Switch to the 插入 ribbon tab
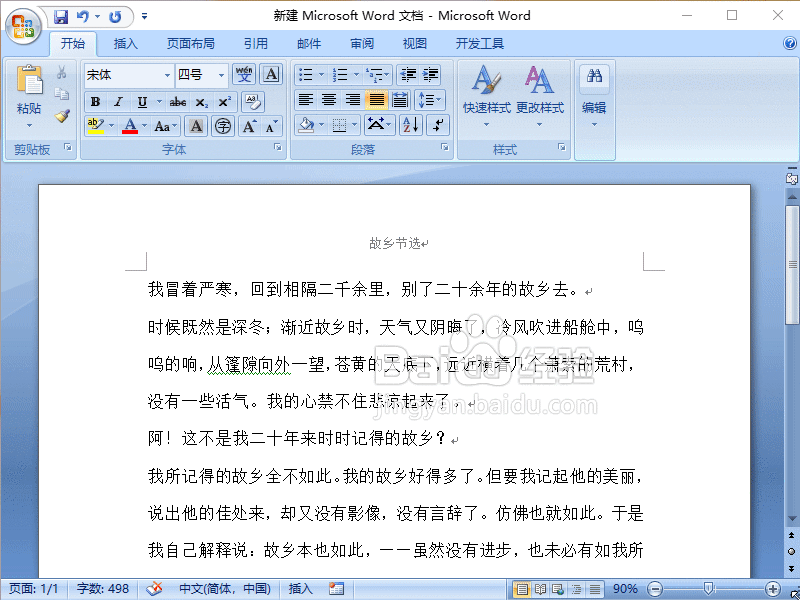Image resolution: width=800 pixels, height=600 pixels. pyautogui.click(x=124, y=43)
